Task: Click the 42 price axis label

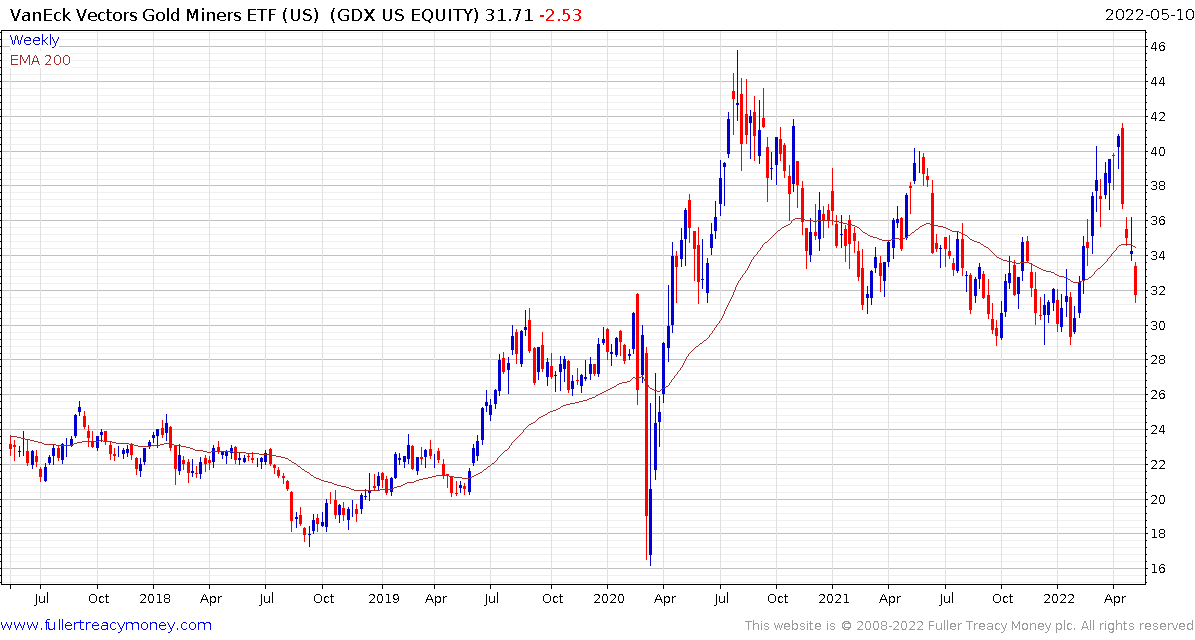Action: pyautogui.click(x=1158, y=117)
